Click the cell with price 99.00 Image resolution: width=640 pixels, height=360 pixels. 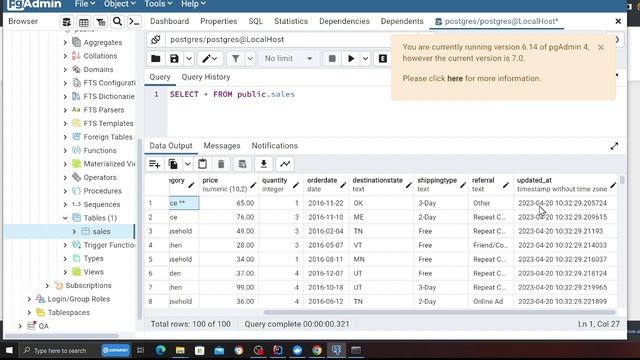(229, 287)
